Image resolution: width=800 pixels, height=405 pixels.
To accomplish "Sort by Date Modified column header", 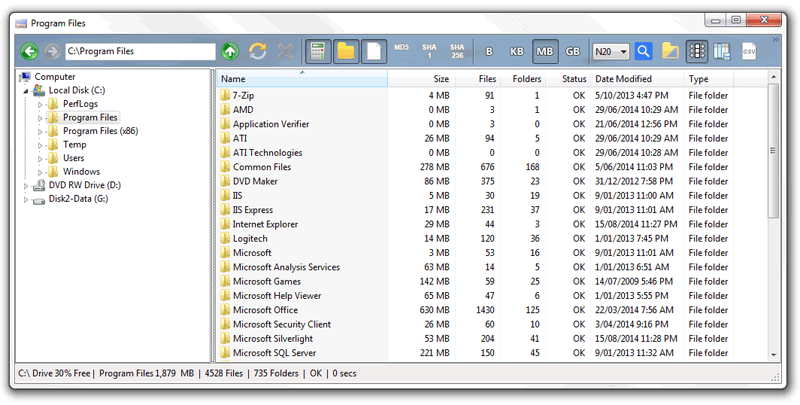I will click(x=637, y=79).
